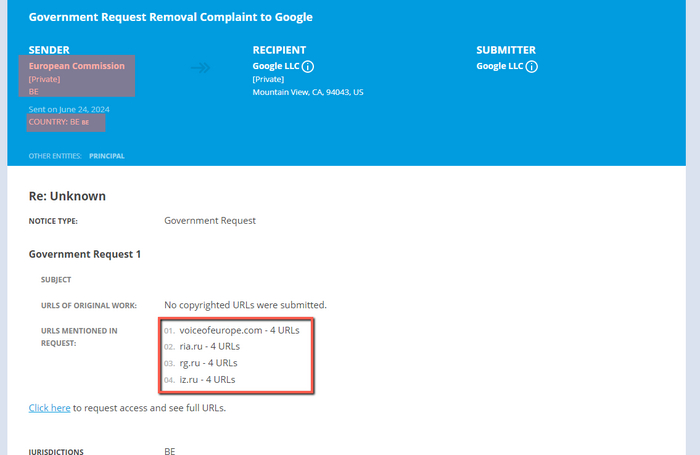
Task: Click the Government Request notice type value
Action: 210,221
